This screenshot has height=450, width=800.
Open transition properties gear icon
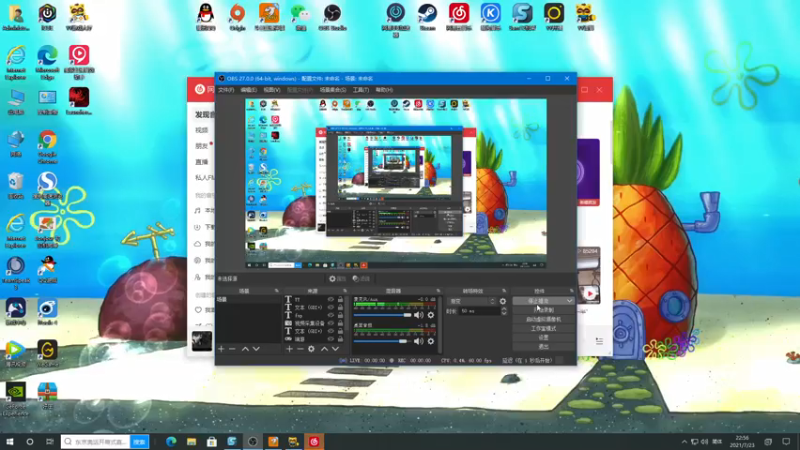point(503,301)
